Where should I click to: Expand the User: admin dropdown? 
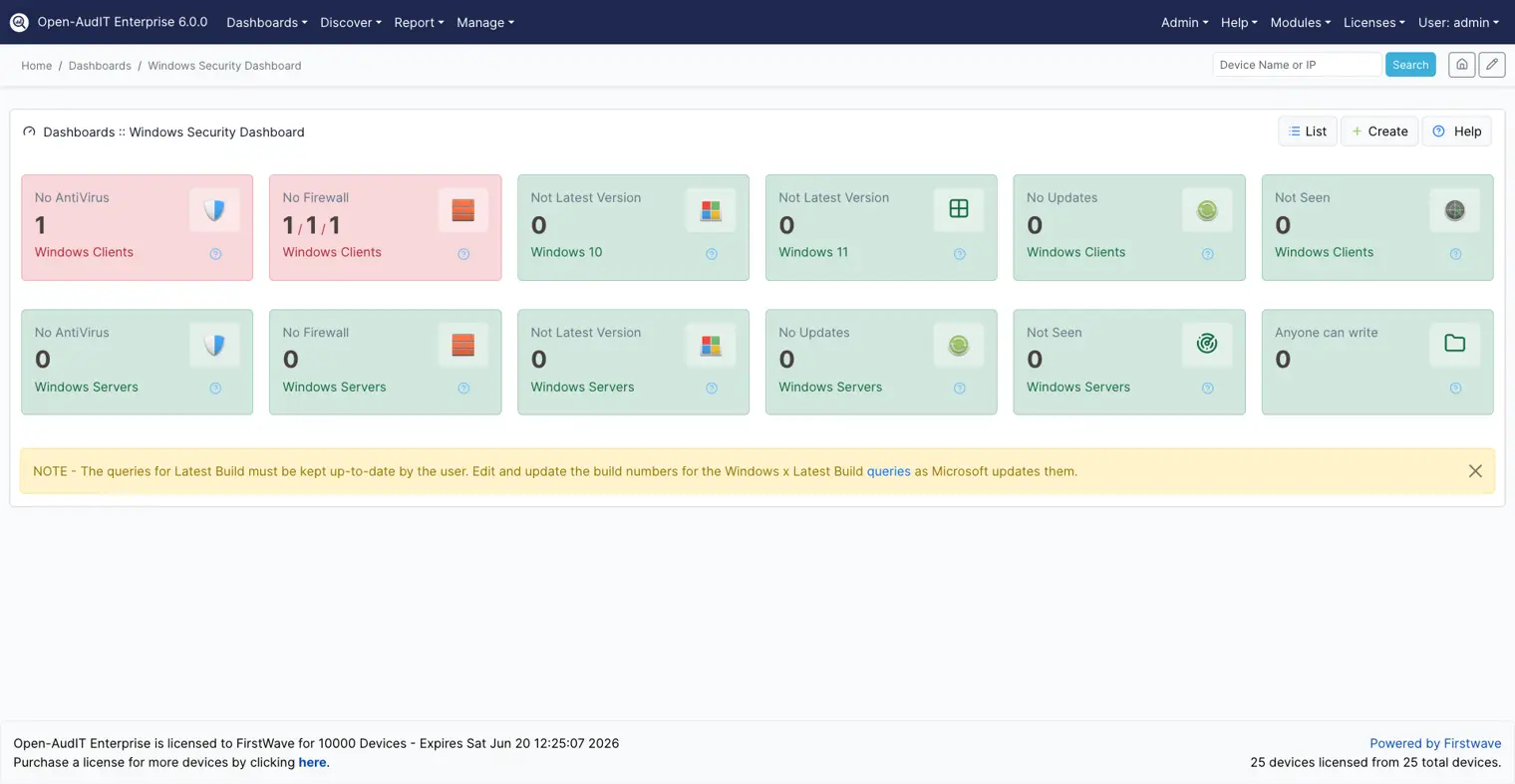[x=1458, y=22]
